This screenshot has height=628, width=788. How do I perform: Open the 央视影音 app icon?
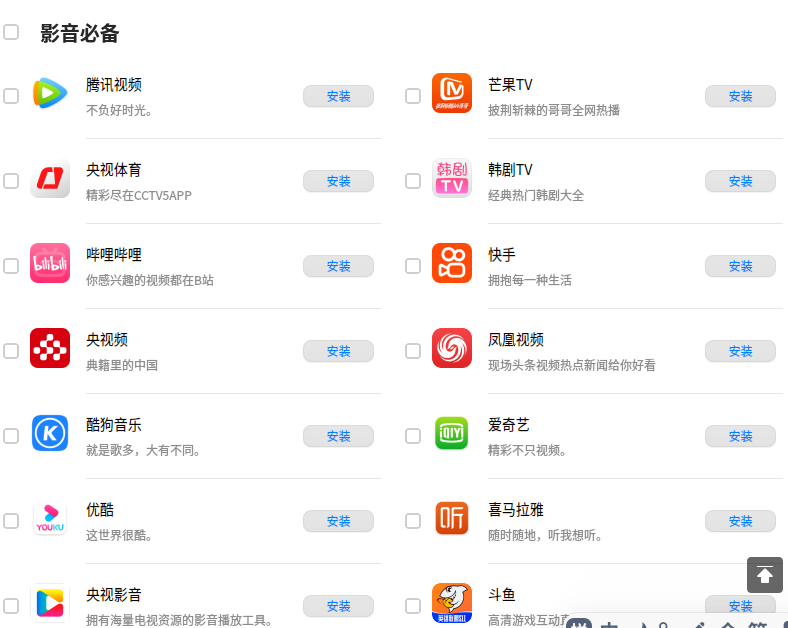click(50, 603)
